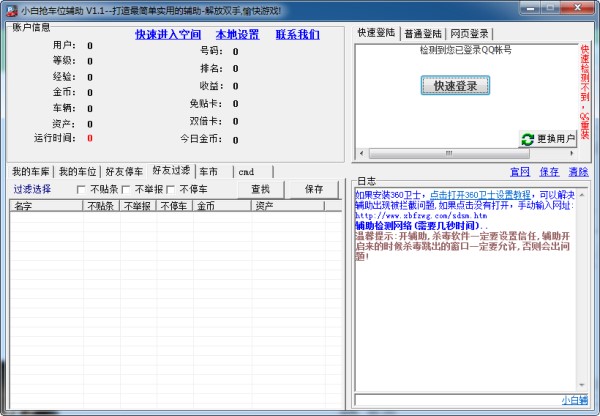The image size is (600, 416).
Task: Click the green refresh icon on 更换用户
Action: [528, 139]
